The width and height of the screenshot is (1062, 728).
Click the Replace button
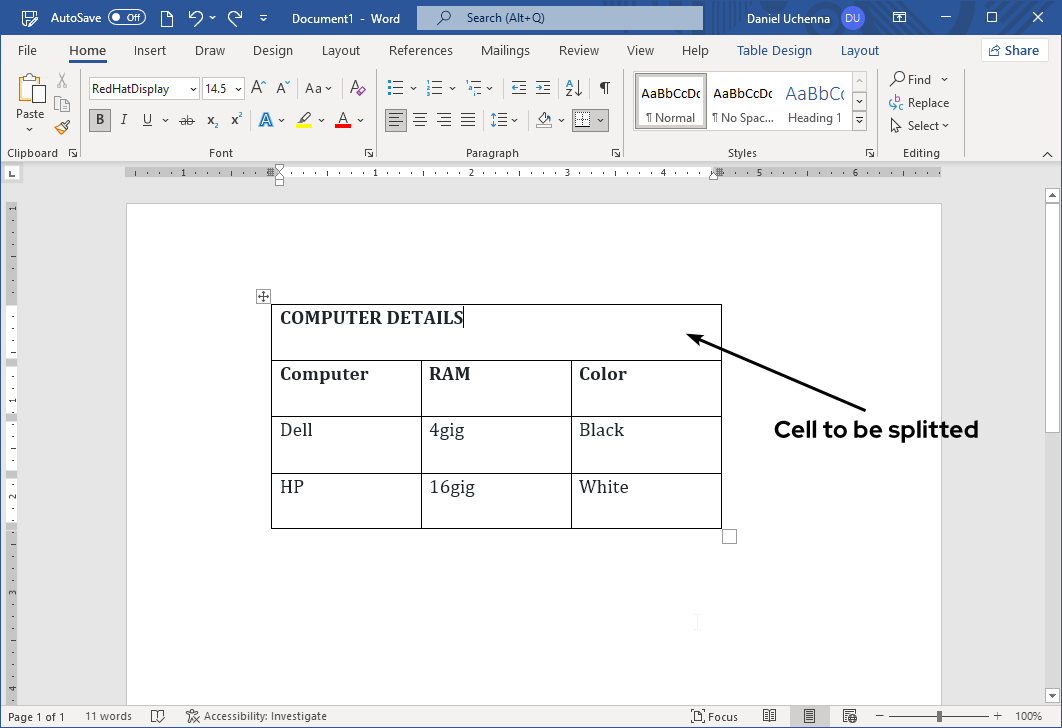point(919,103)
